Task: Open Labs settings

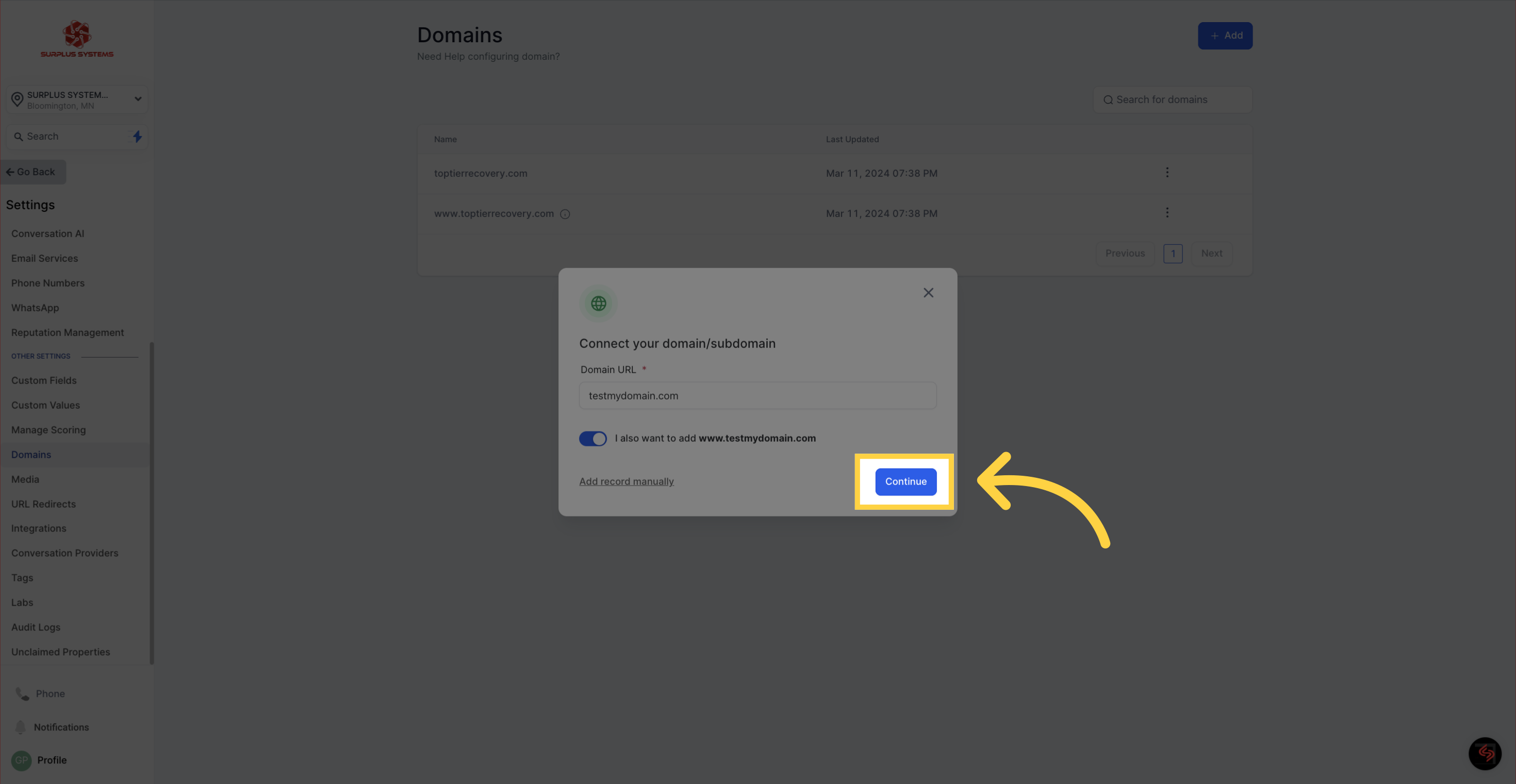Action: 22,602
